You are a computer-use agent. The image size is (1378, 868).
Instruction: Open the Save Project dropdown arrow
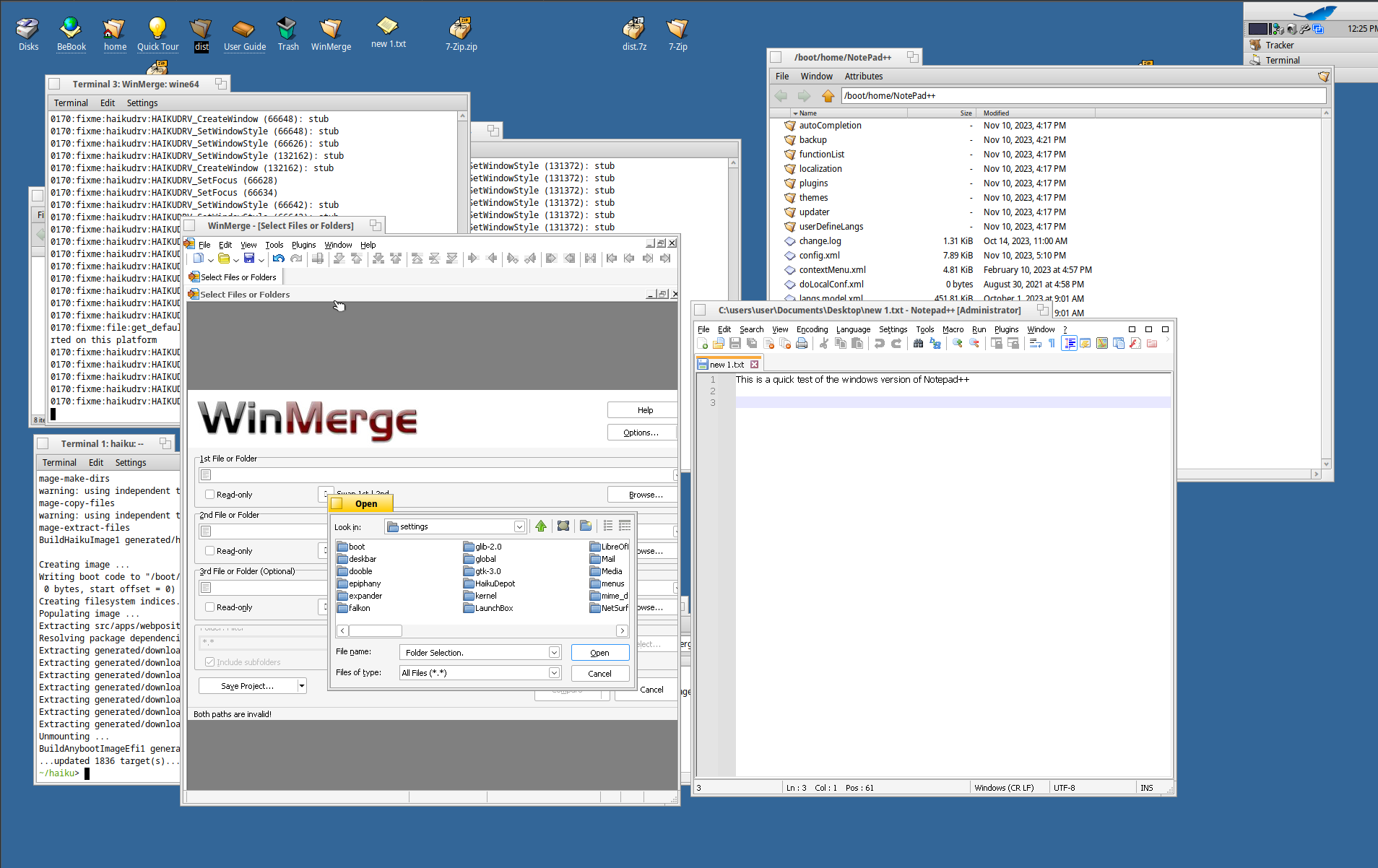(x=302, y=686)
